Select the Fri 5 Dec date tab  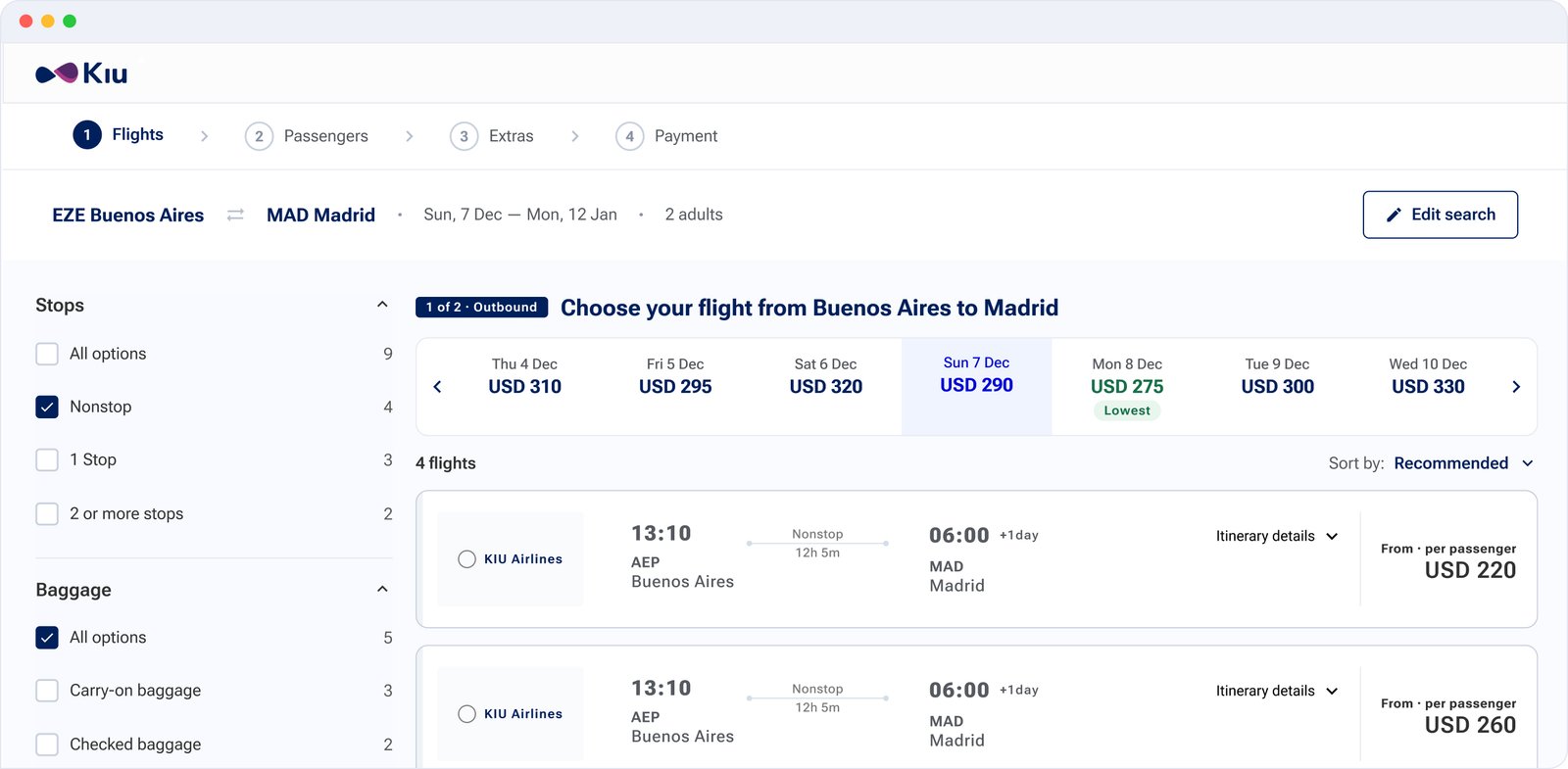click(675, 376)
